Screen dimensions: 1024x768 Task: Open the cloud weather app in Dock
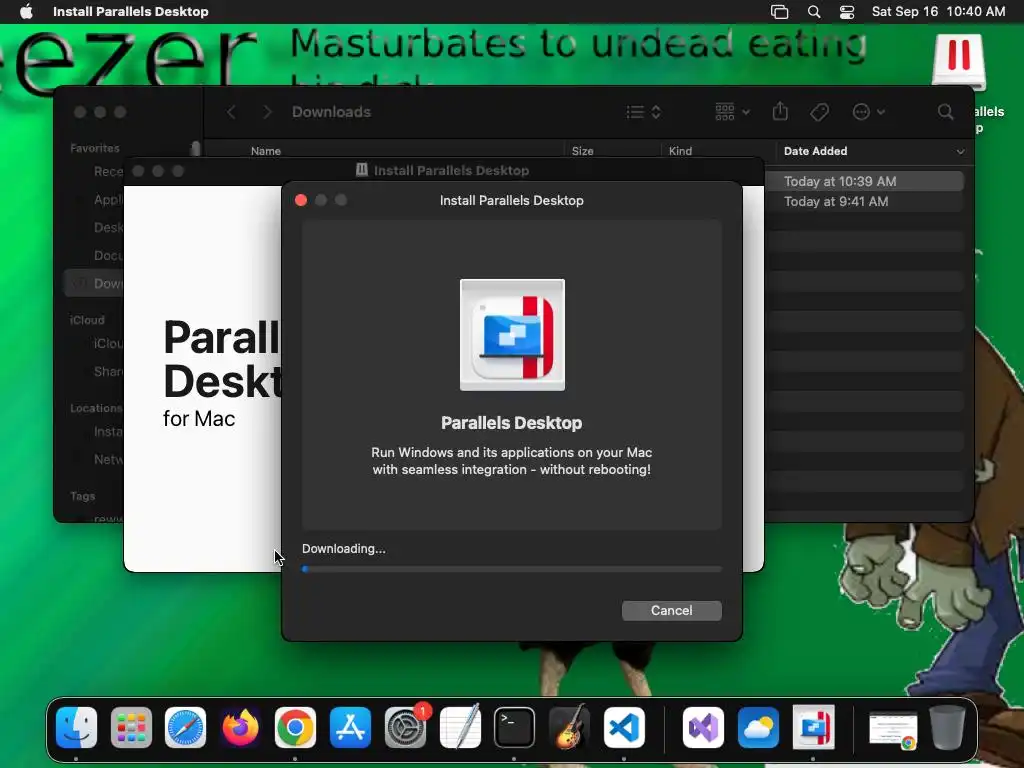[x=758, y=728]
